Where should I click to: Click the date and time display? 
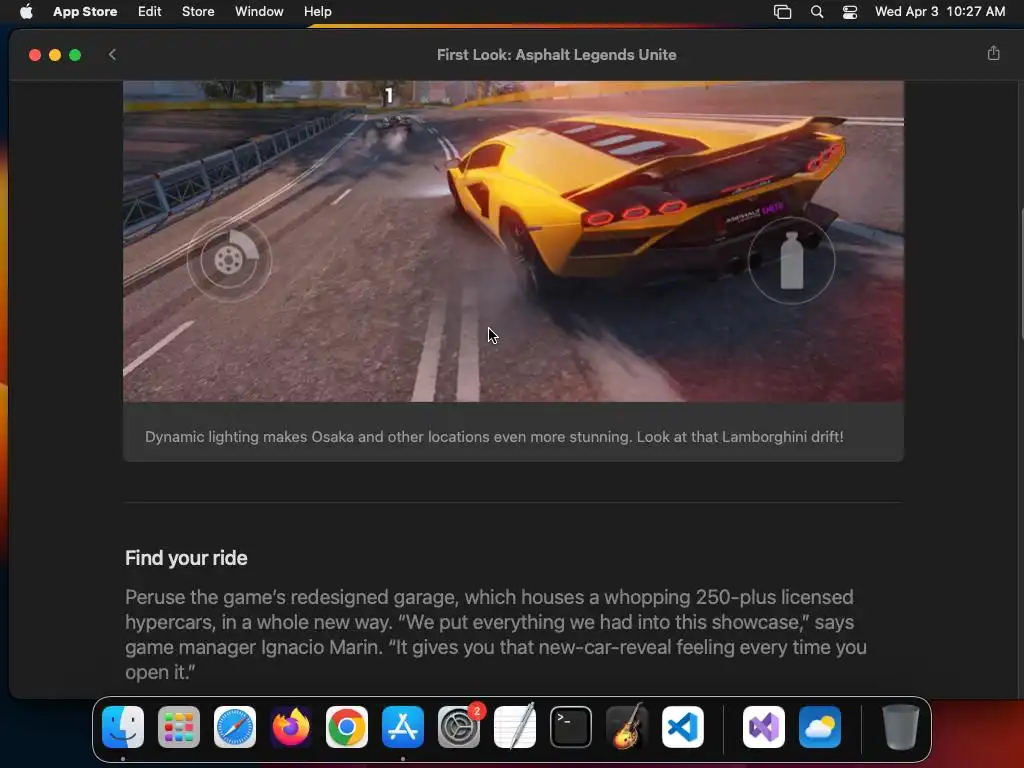click(940, 12)
